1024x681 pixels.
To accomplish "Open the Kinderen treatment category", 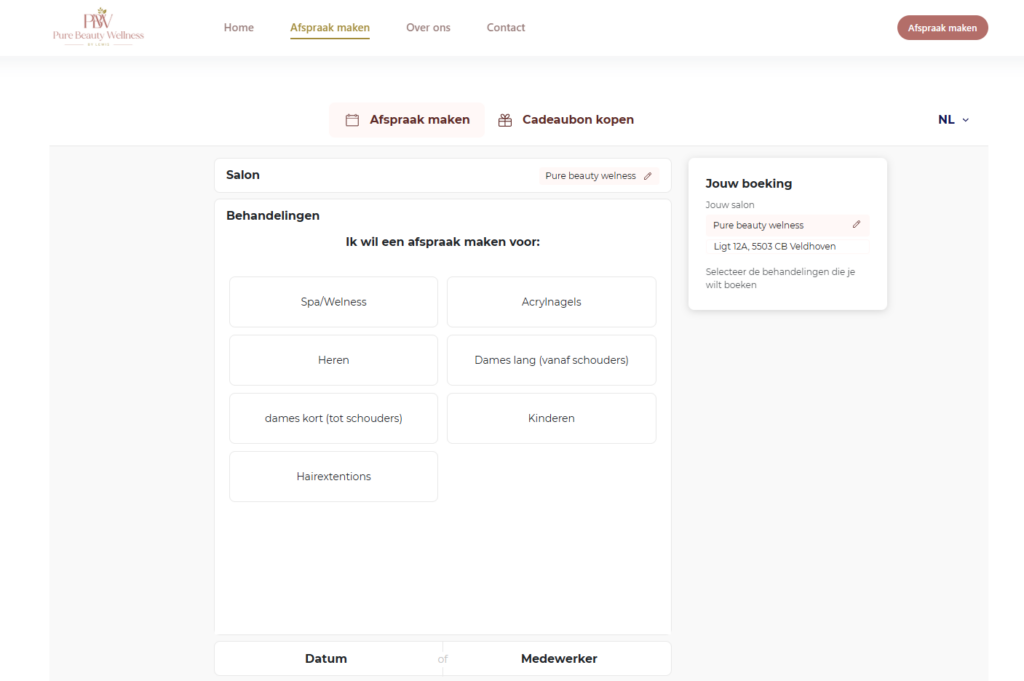I will 551,418.
